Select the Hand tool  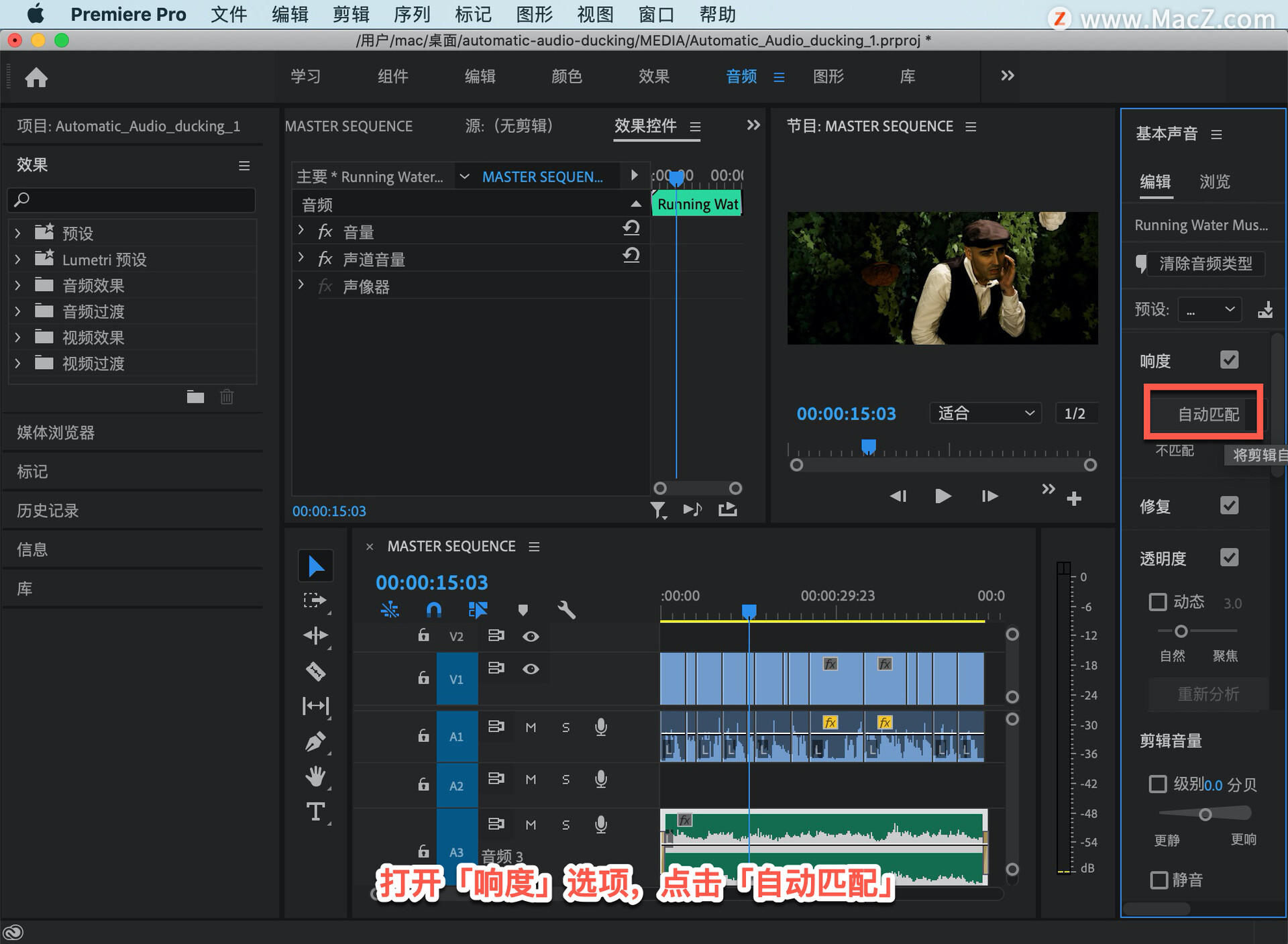(315, 776)
